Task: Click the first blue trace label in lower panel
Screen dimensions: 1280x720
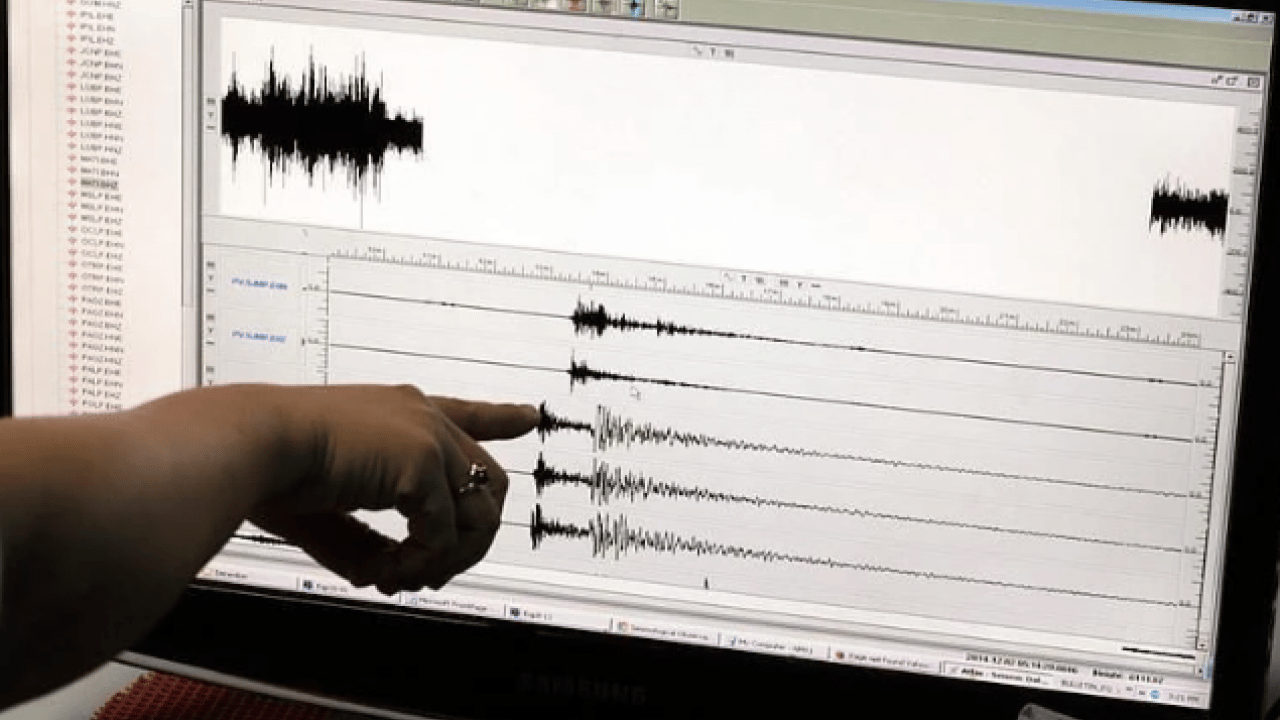Action: [x=260, y=285]
